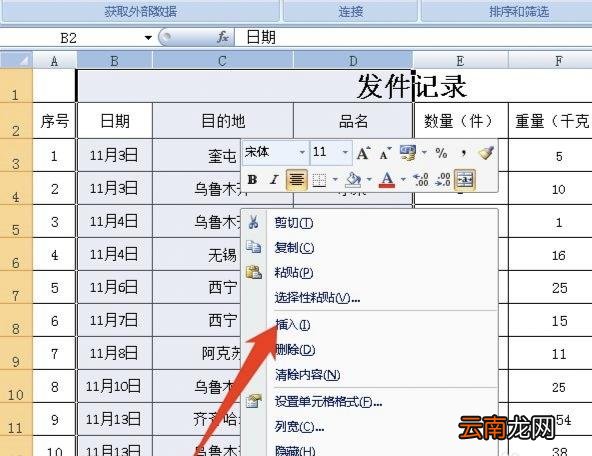
Task: Open the font size dropdown 11
Action: (x=345, y=153)
